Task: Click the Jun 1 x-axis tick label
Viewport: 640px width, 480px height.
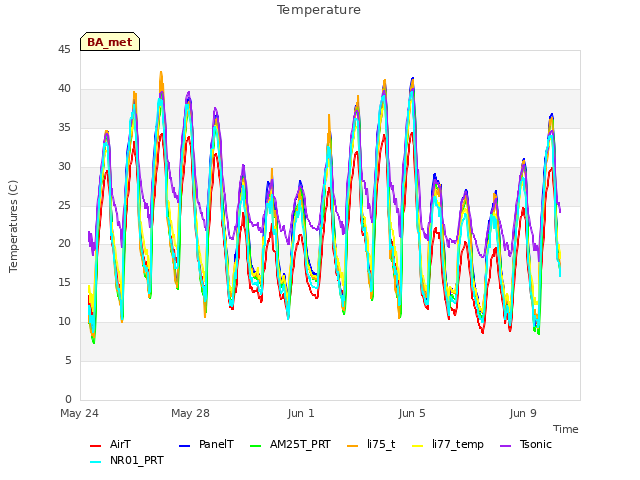Action: pos(301,413)
